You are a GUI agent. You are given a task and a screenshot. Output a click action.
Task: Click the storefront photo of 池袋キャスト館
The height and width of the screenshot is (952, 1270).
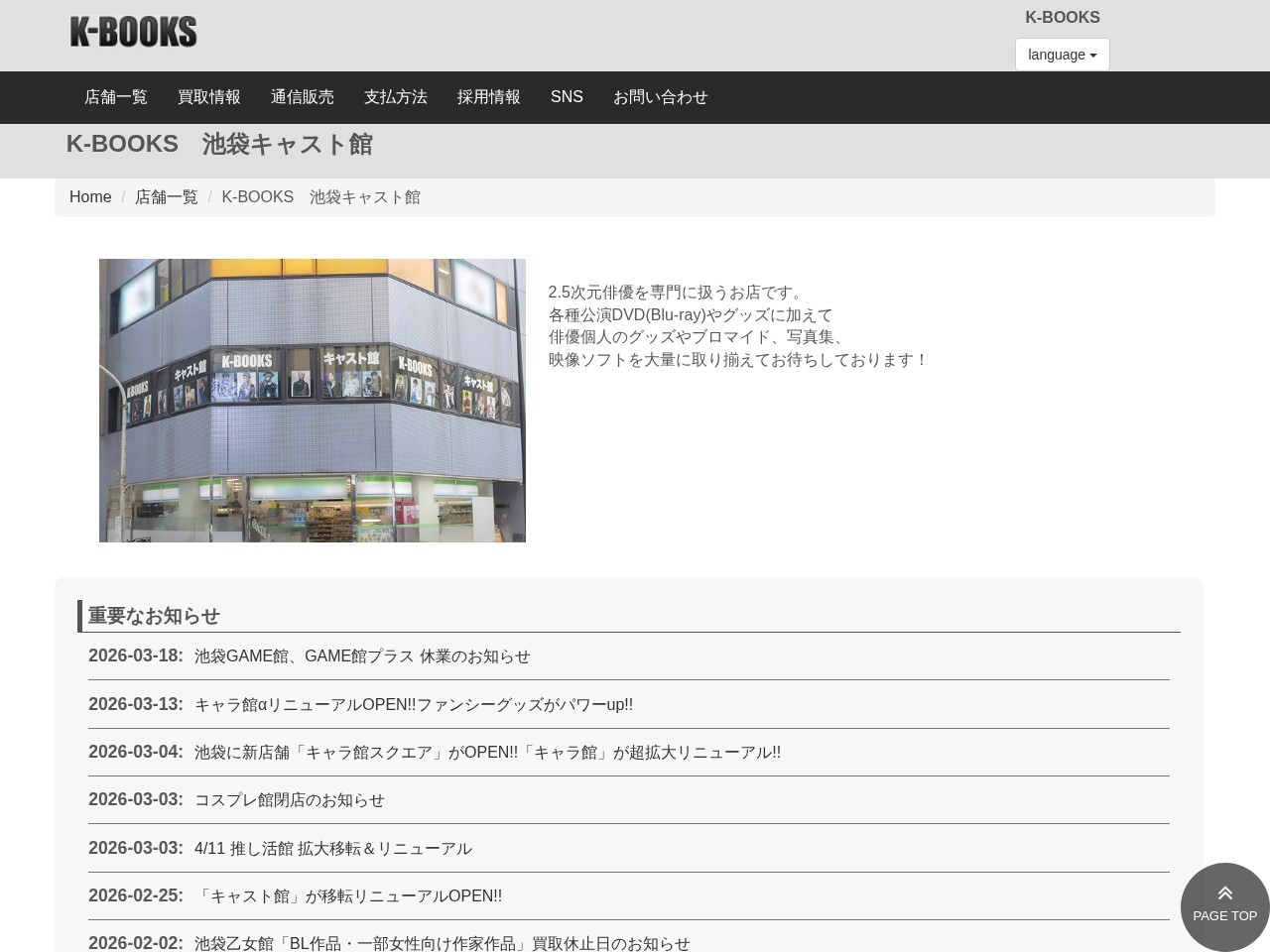[312, 400]
